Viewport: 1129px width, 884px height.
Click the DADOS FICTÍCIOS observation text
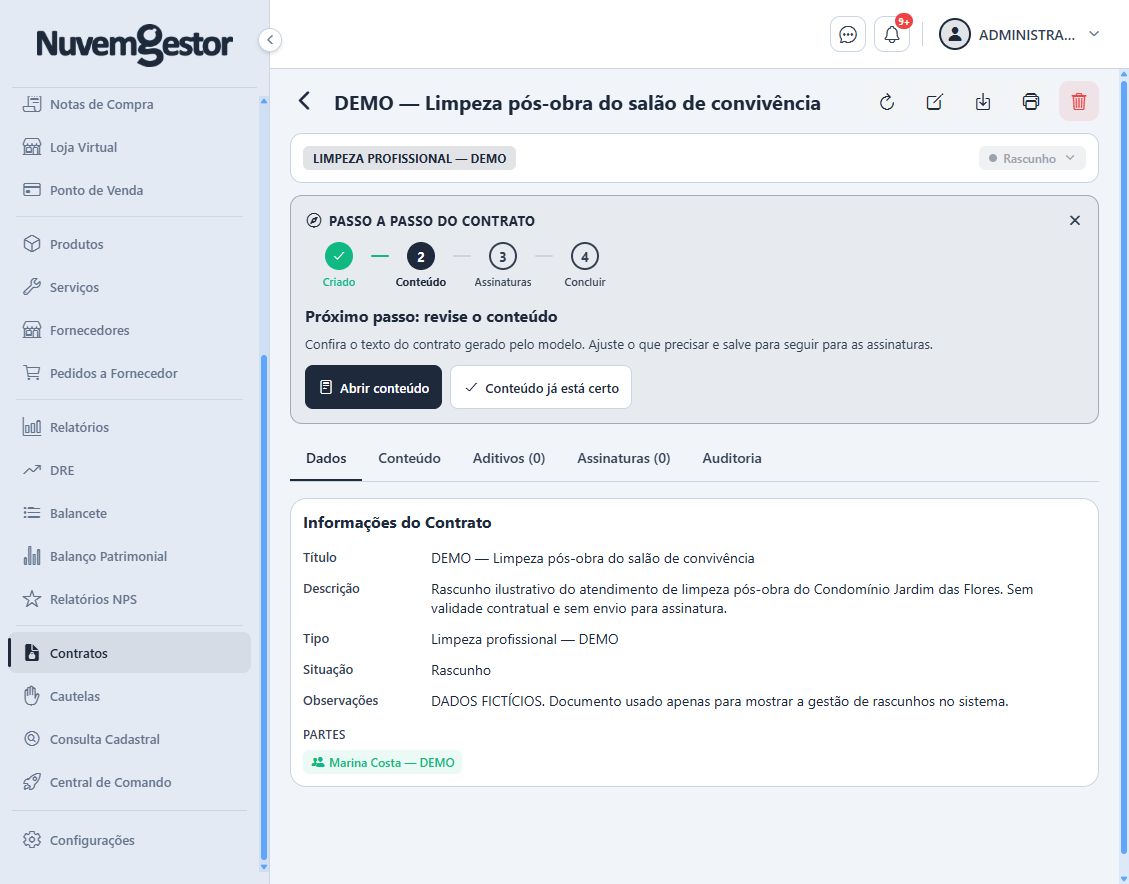click(x=719, y=701)
